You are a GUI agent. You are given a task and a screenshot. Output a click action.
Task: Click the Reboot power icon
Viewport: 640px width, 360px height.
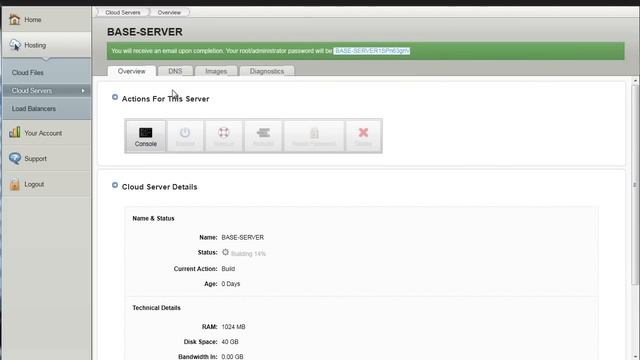tap(185, 136)
